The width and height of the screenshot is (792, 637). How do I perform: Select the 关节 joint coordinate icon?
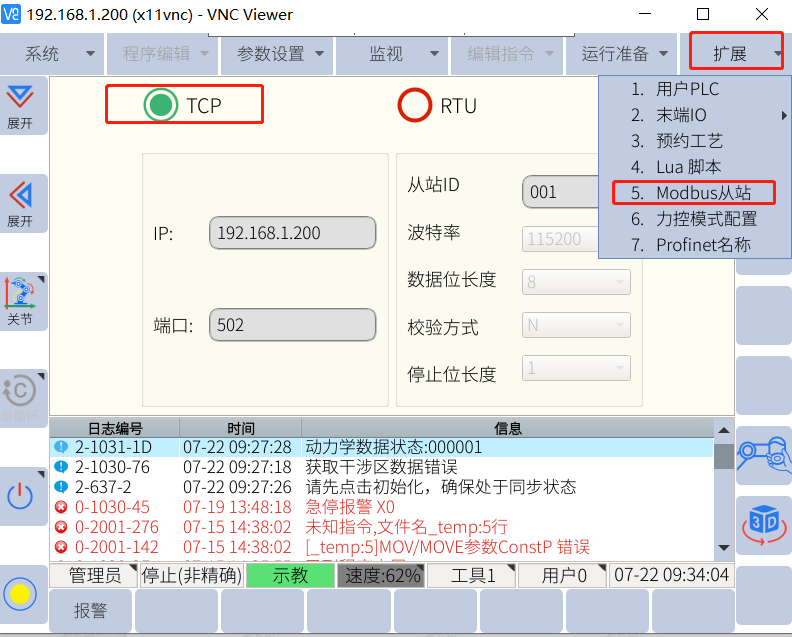pyautogui.click(x=20, y=301)
